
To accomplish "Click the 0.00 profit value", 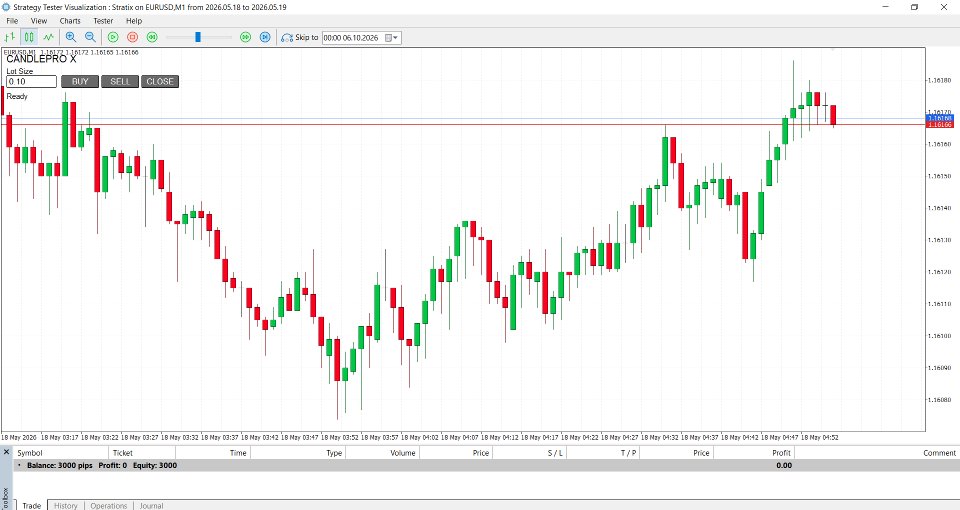I will [784, 465].
